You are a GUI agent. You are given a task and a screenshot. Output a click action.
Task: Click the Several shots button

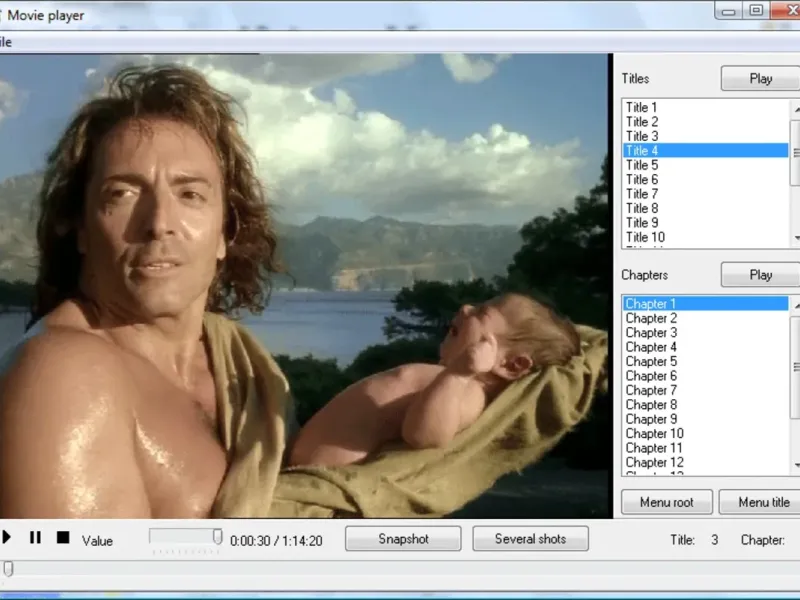pyautogui.click(x=531, y=539)
